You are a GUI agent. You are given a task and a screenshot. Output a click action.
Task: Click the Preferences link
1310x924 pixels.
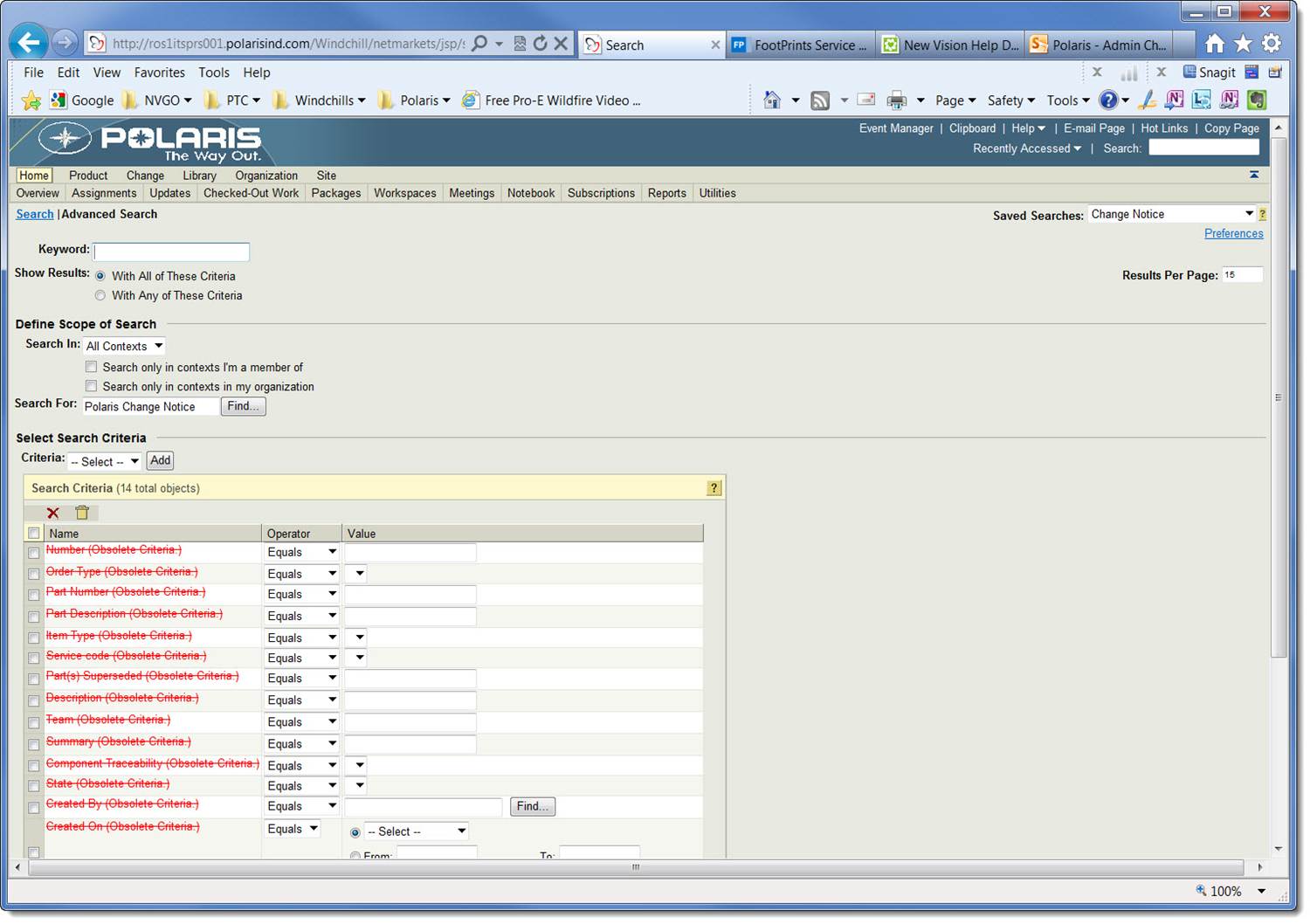tap(1233, 234)
